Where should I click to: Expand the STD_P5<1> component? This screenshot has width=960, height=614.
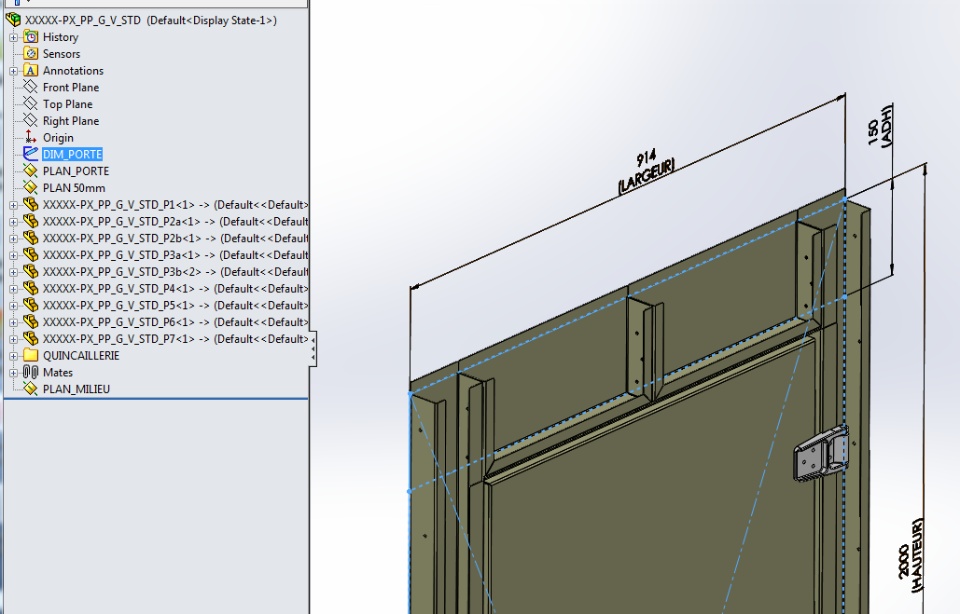[13, 305]
